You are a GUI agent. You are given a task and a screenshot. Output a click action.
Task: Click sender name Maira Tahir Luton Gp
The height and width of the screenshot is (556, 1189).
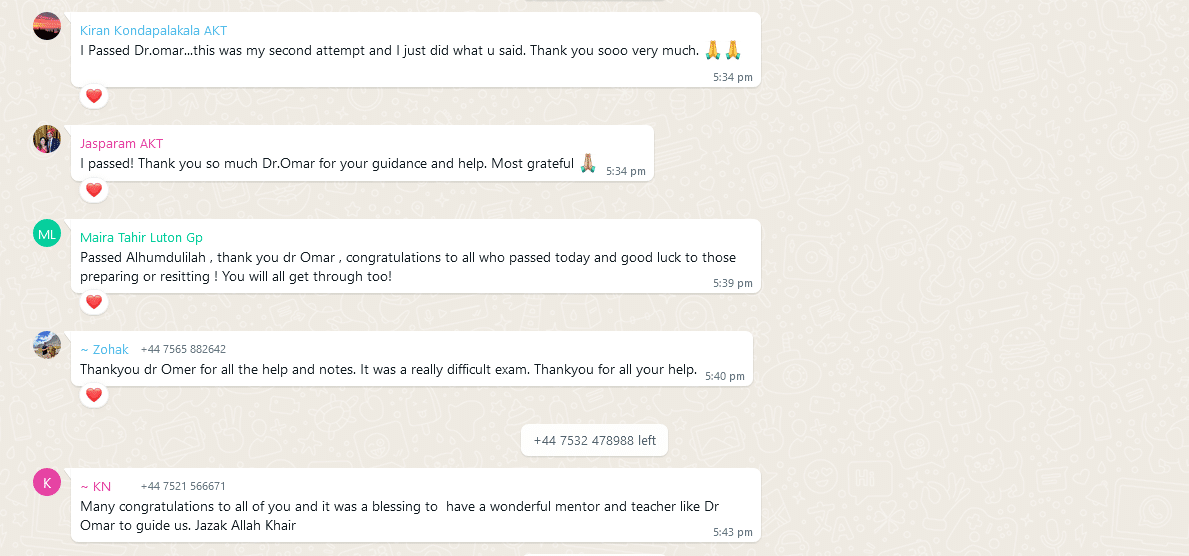[141, 238]
